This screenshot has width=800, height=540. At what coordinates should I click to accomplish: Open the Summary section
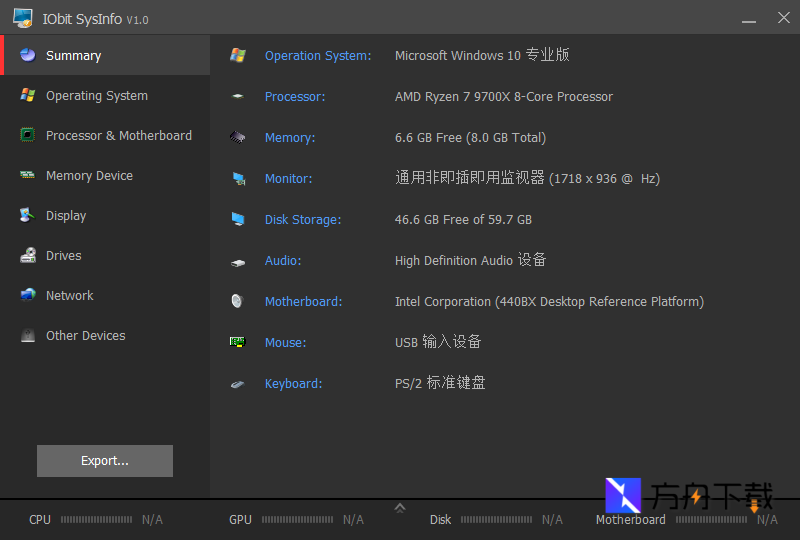pos(107,55)
